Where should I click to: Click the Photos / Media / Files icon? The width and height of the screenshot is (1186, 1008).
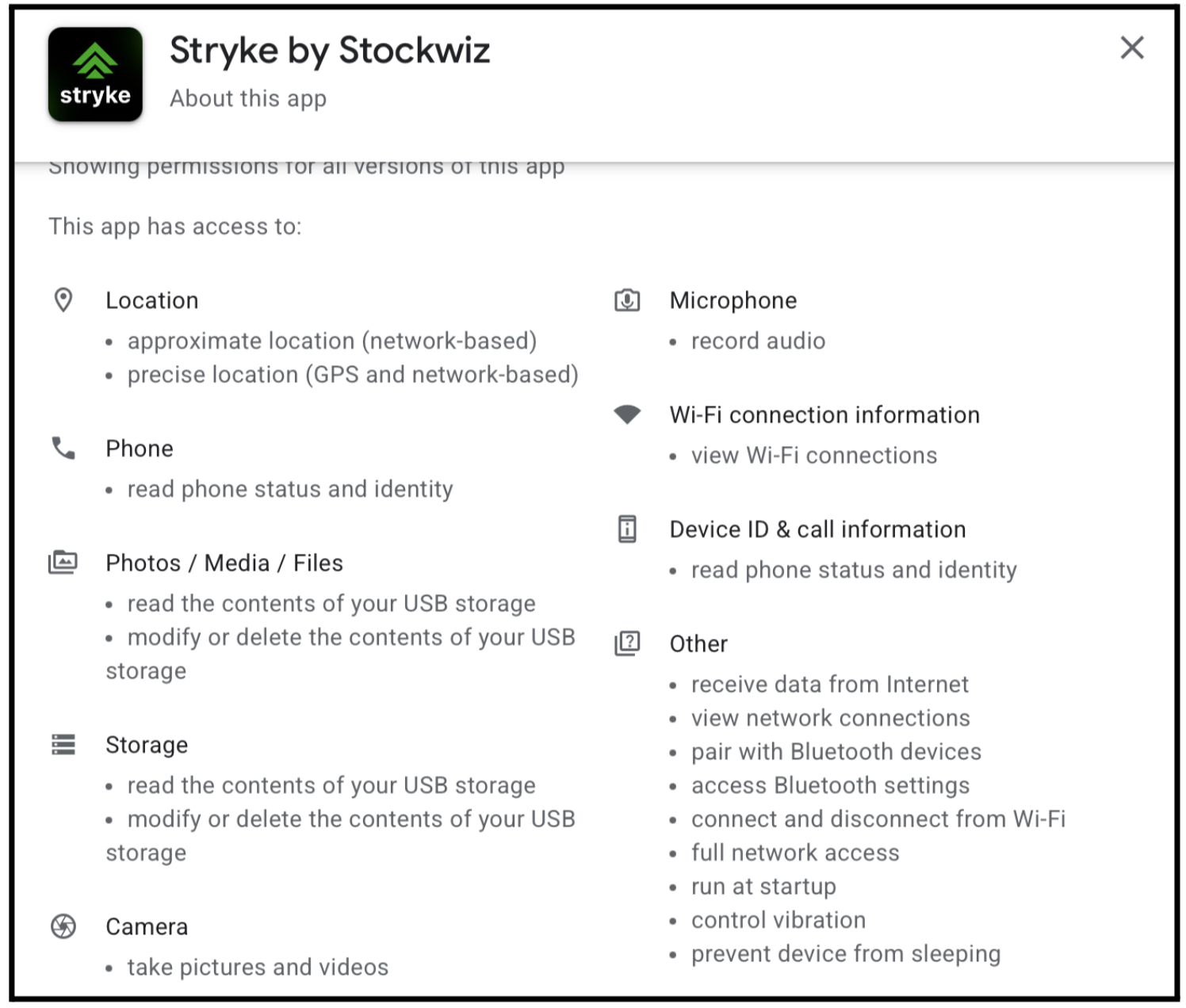63,563
